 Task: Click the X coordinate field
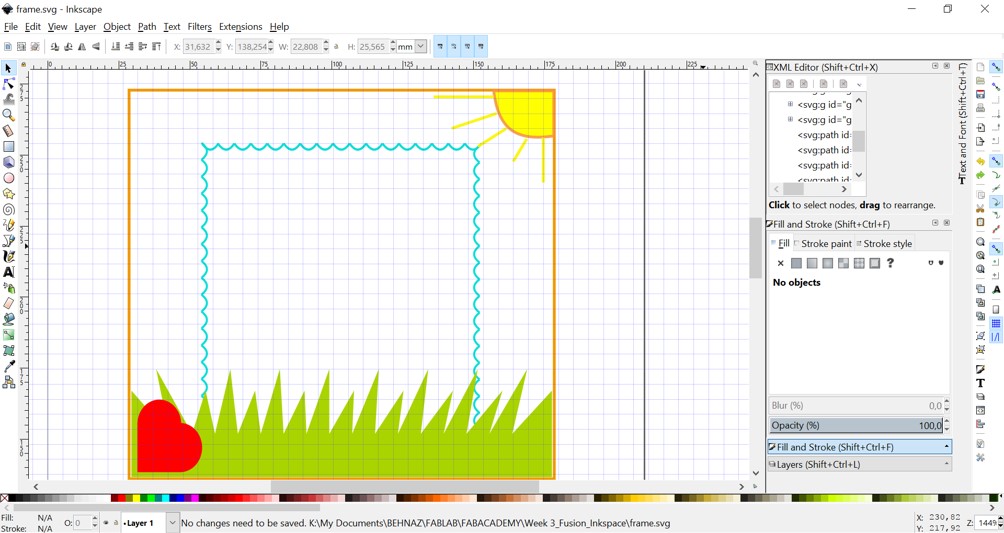click(198, 47)
